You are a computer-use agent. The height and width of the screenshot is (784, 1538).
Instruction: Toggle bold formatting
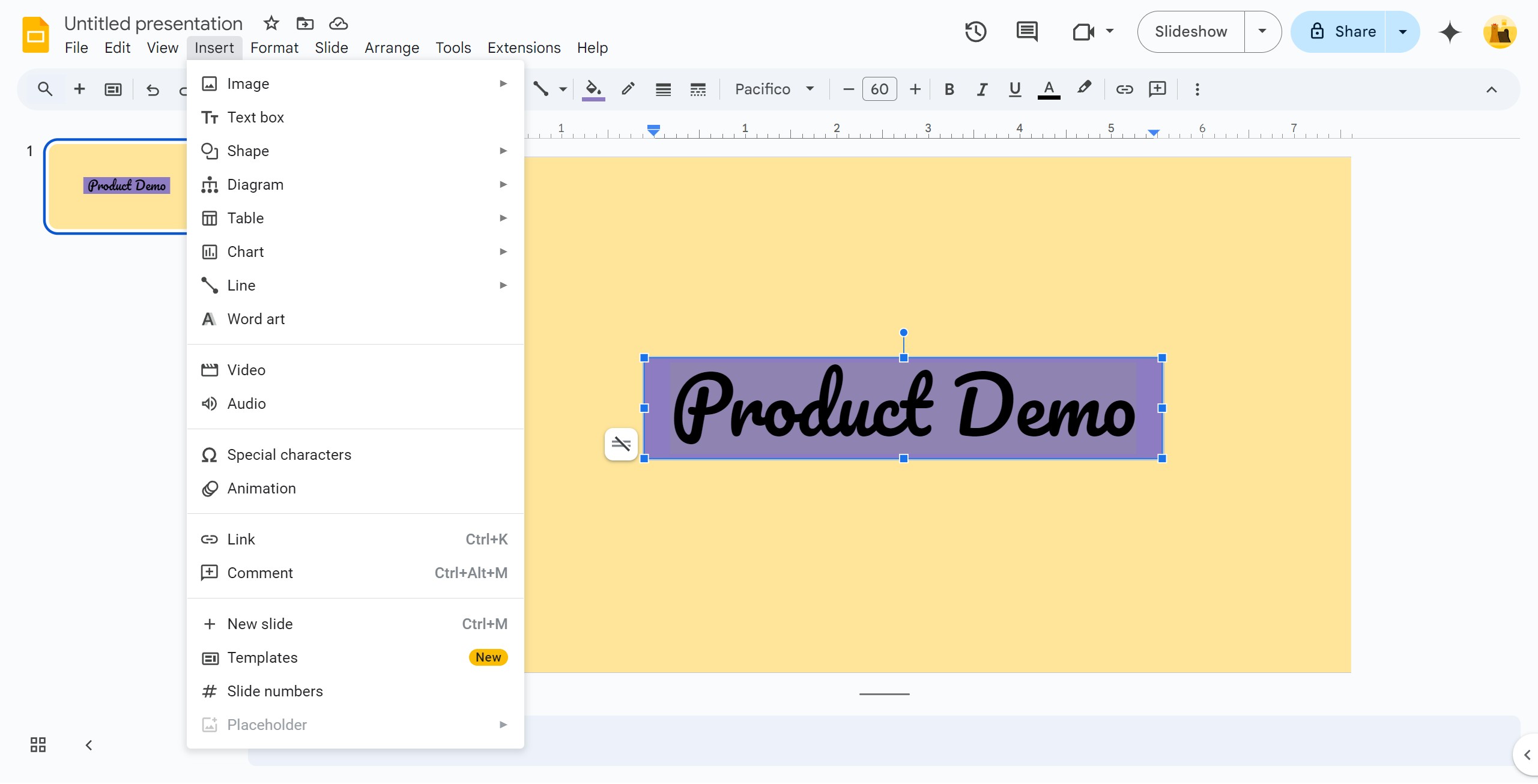949,89
